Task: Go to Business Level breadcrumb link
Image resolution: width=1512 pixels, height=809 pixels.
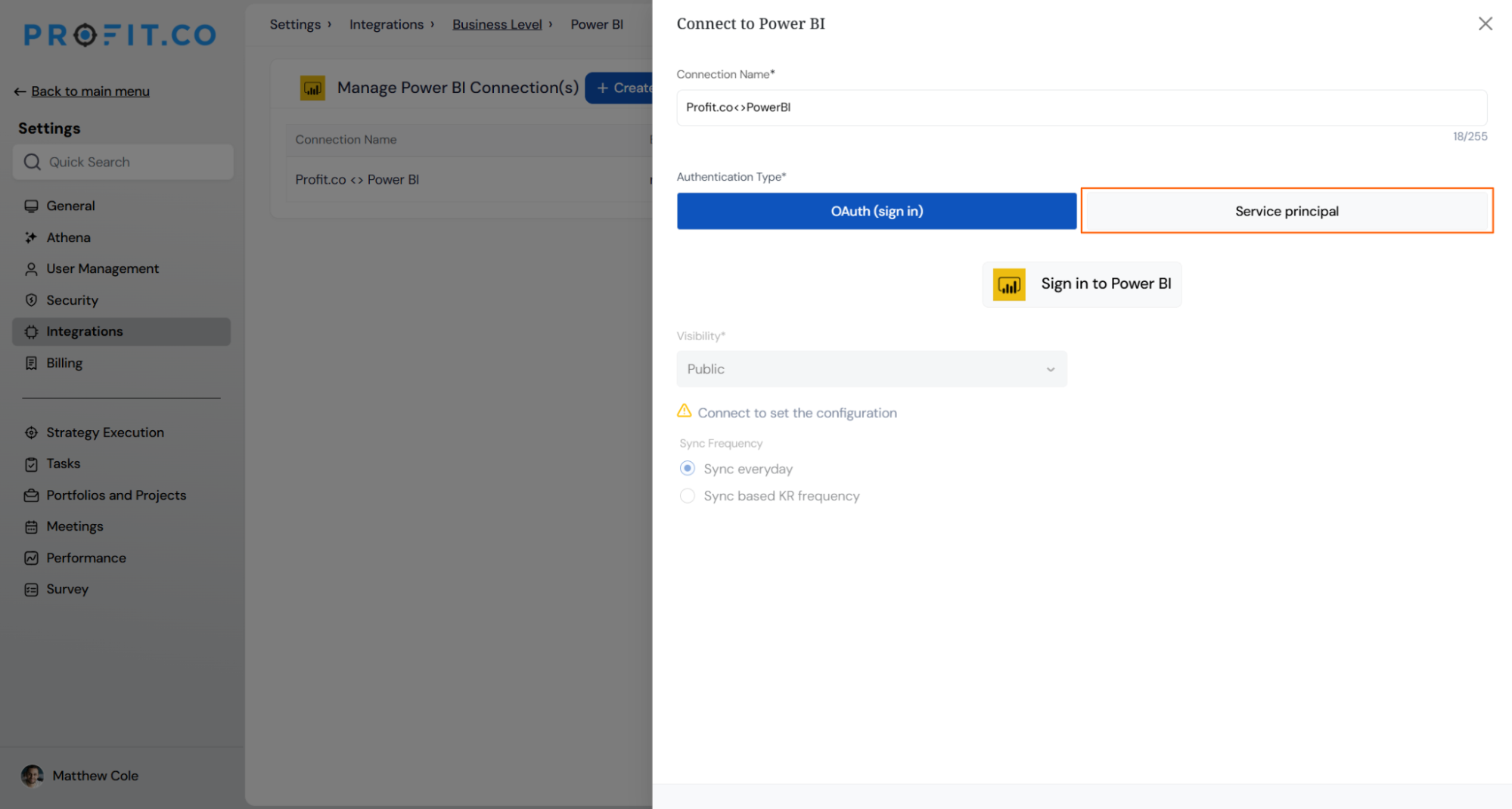Action: [497, 24]
